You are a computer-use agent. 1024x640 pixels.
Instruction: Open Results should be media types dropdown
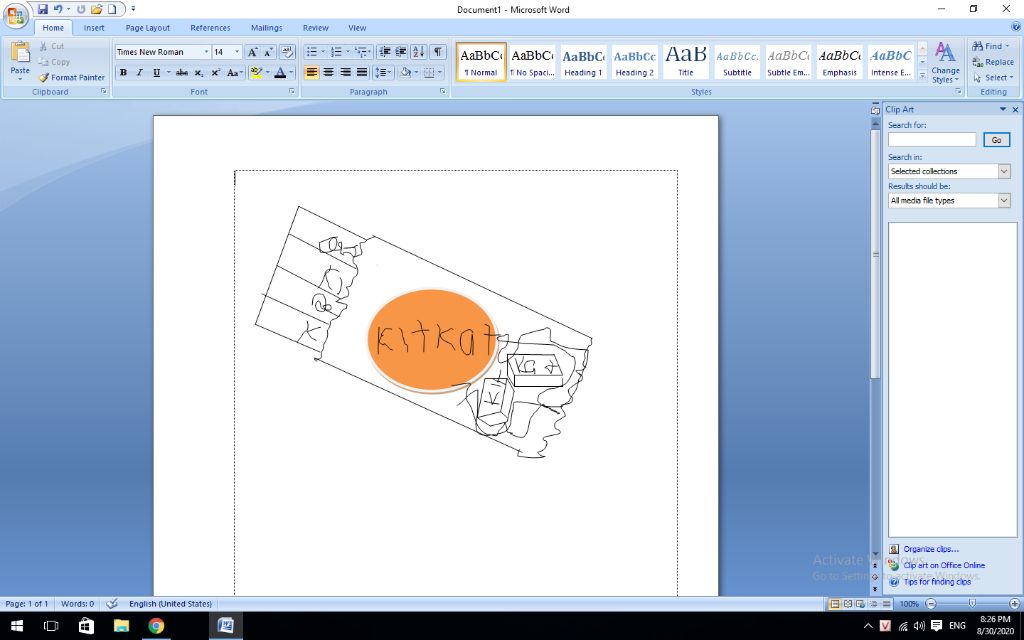[x=1004, y=200]
